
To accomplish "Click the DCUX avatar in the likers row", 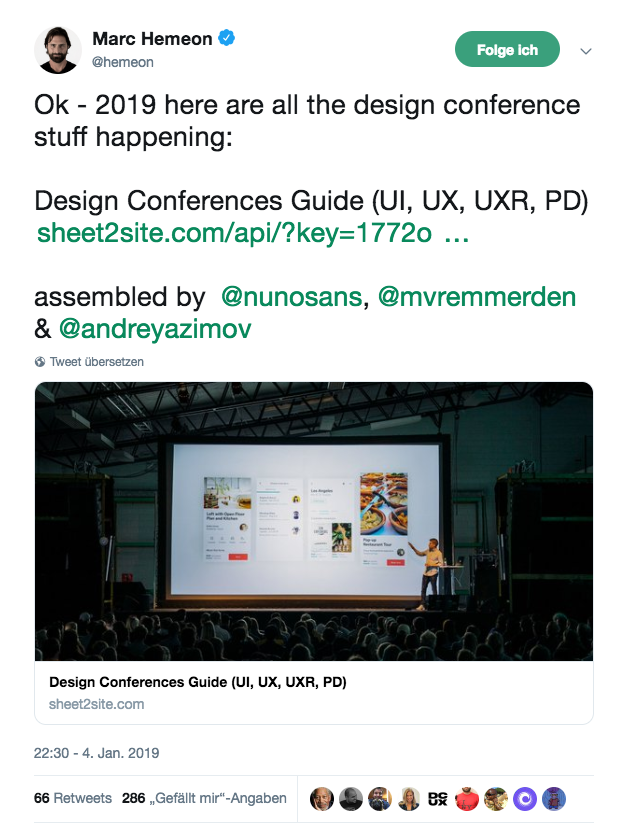I will (x=436, y=798).
